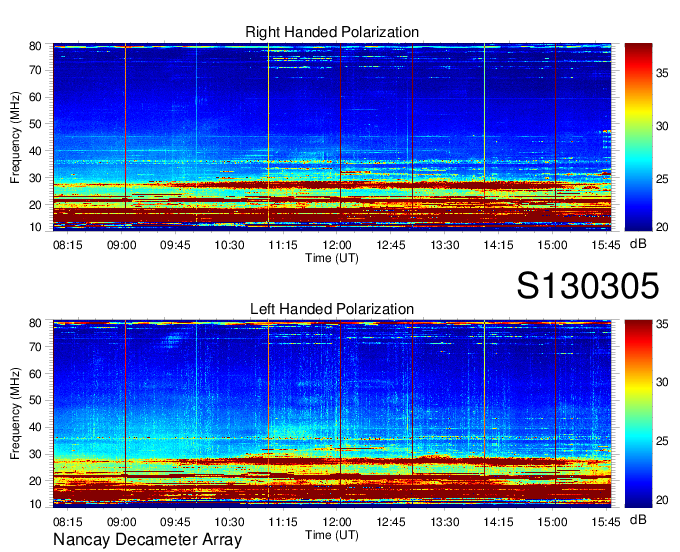This screenshot has height=552, width=680.
Task: Select the 15:00 tick on the lower time axis
Action: point(552,522)
